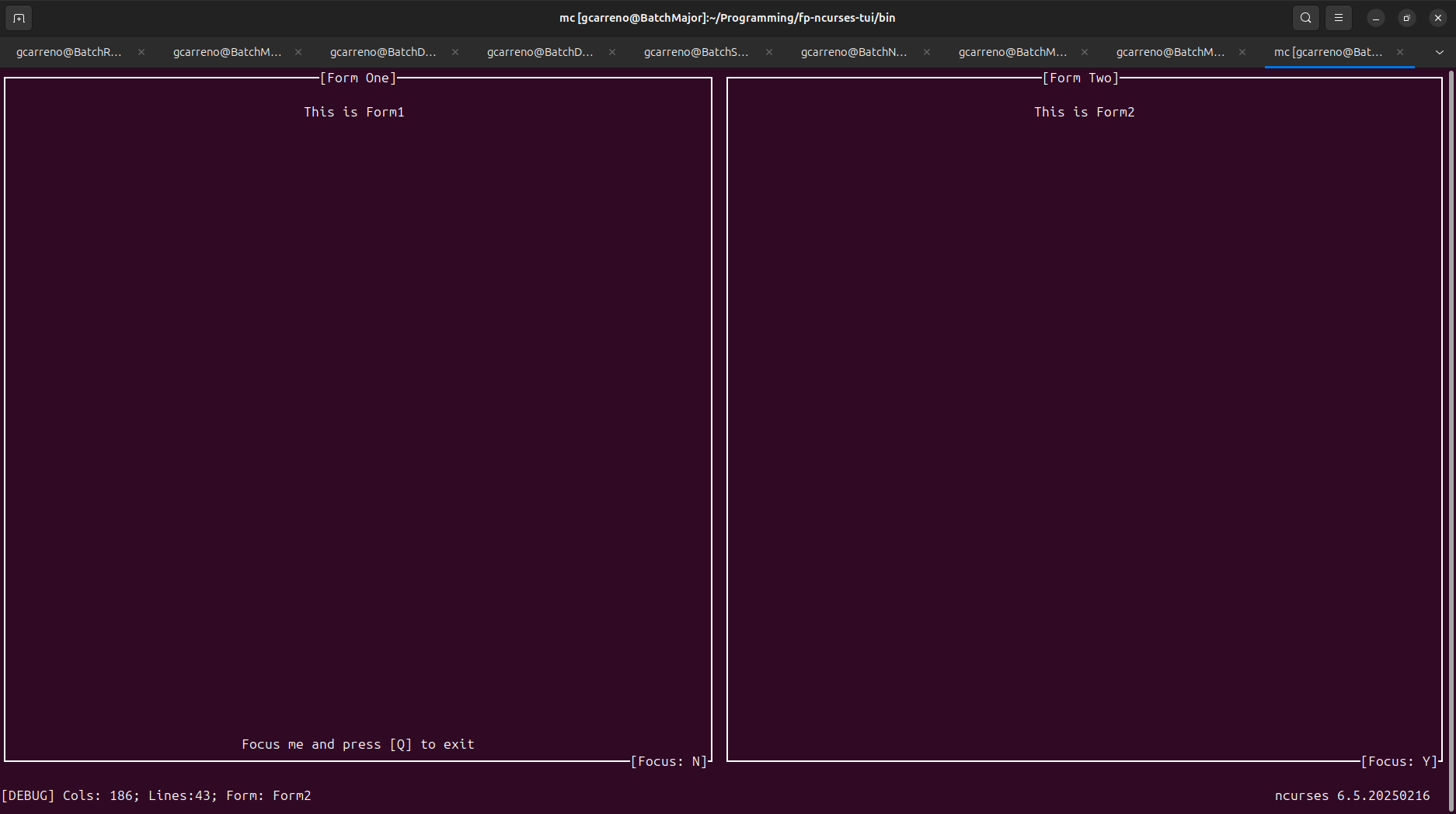Screen dimensions: 1456x814
Task: Select the mc [gcarreno@Bat... tab
Action: tap(1327, 52)
